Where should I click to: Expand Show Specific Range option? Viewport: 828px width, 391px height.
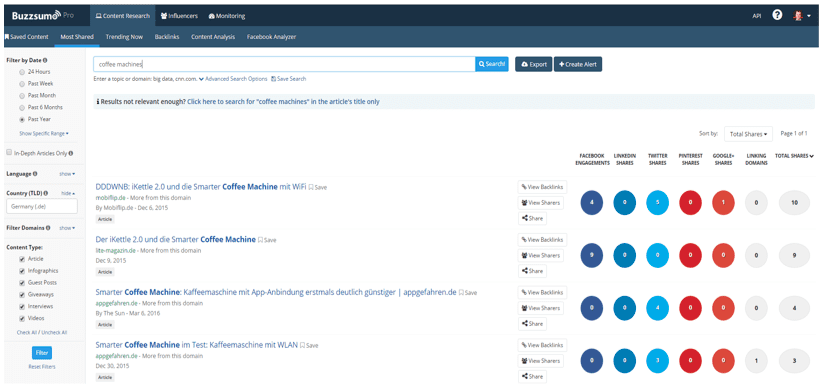coord(44,134)
